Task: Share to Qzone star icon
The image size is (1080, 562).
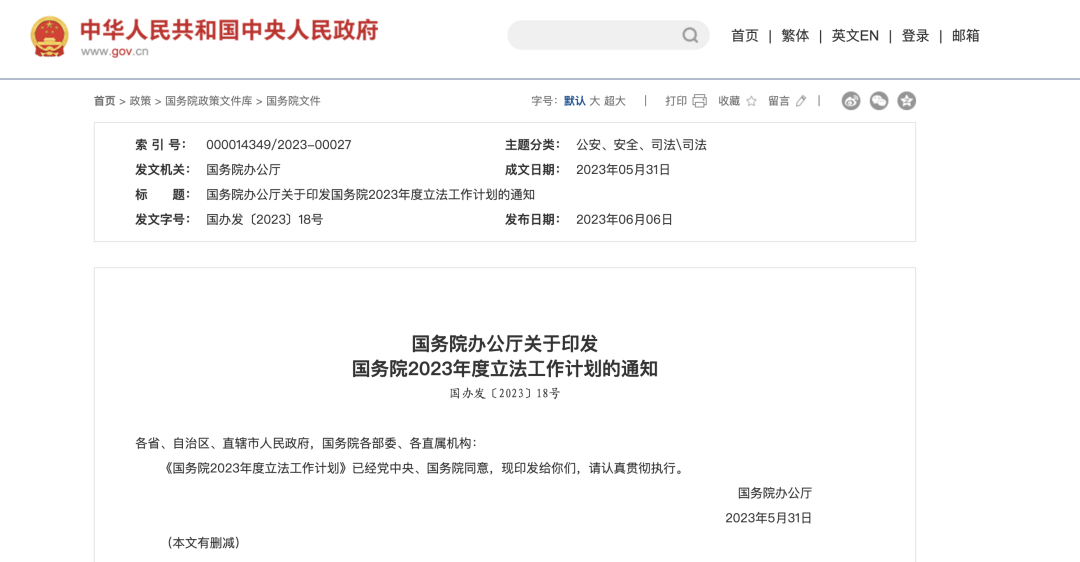Action: click(x=906, y=101)
